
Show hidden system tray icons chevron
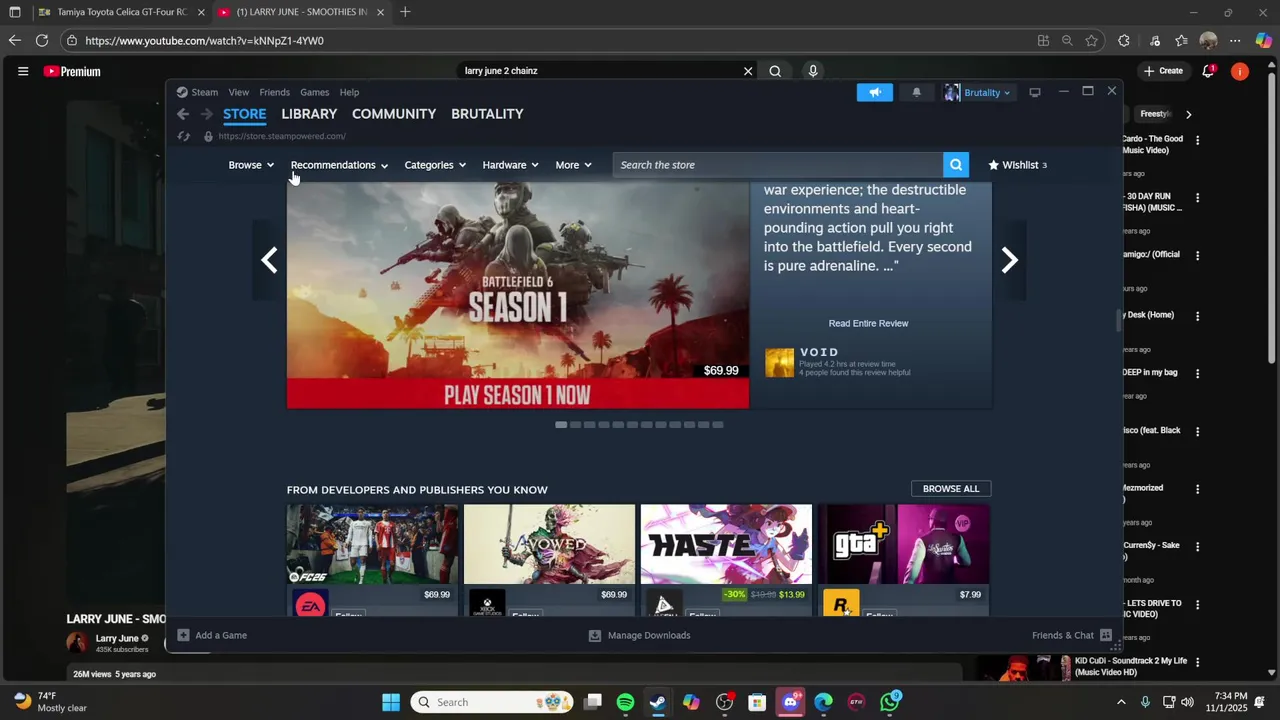1121,702
